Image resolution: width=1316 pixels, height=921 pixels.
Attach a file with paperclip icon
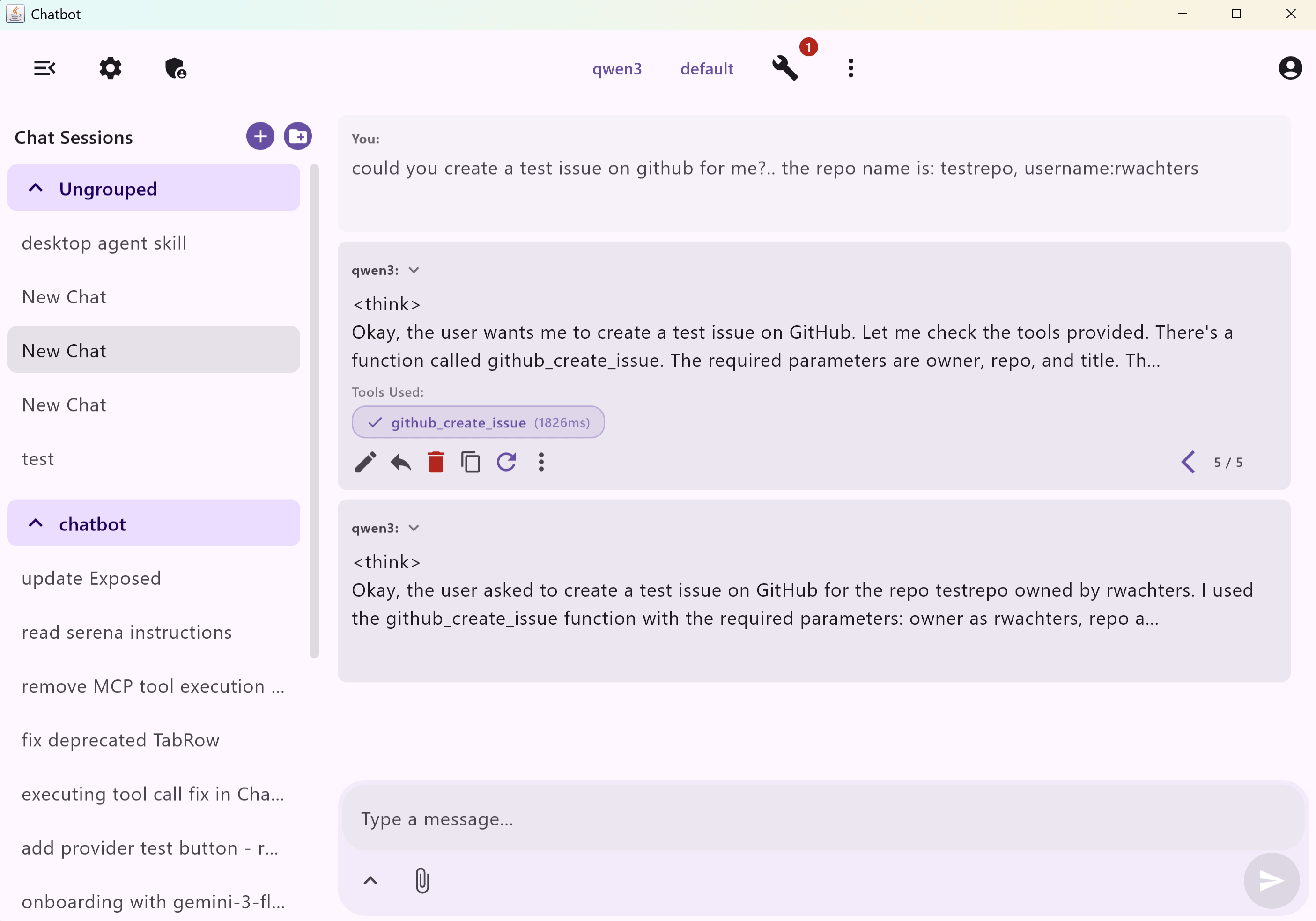point(422,880)
